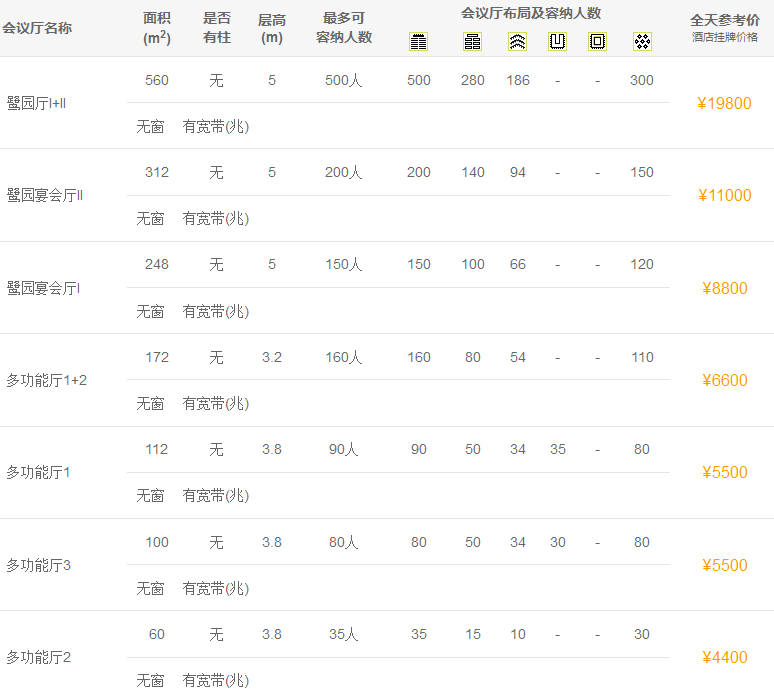
Task: Click the ¥8800 price
Action: tap(725, 288)
